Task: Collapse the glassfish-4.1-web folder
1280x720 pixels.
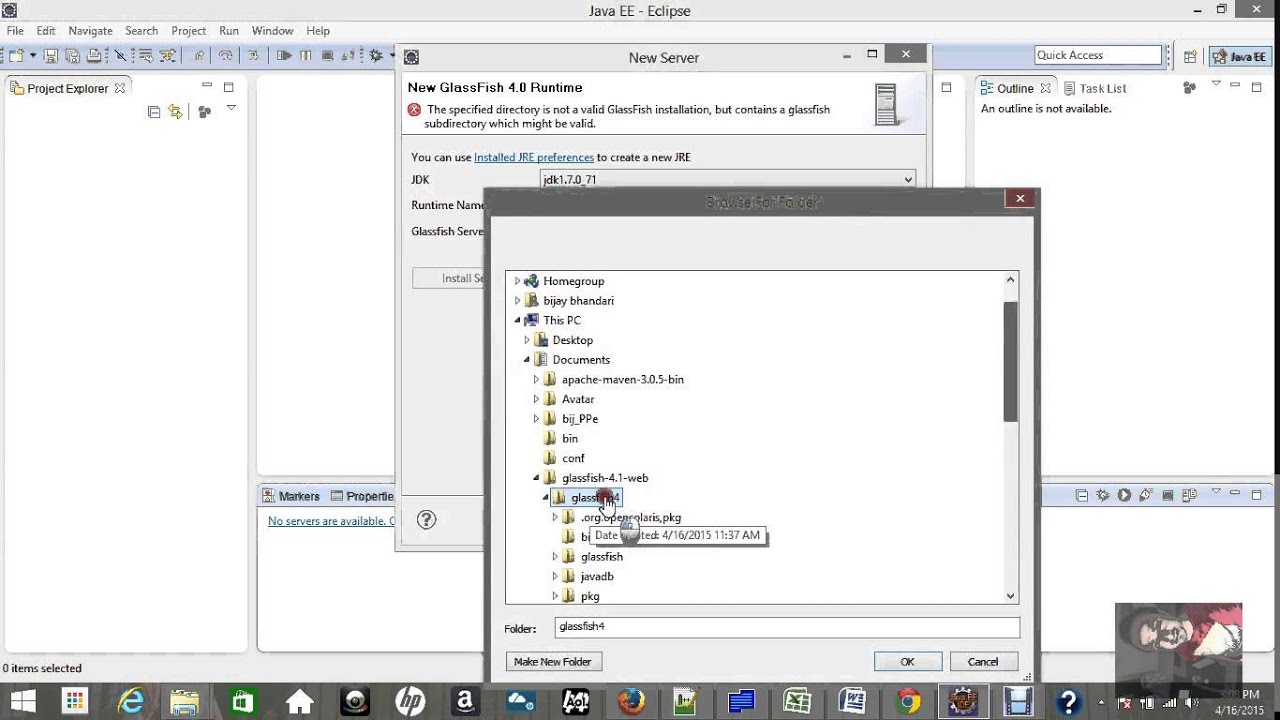Action: point(536,478)
